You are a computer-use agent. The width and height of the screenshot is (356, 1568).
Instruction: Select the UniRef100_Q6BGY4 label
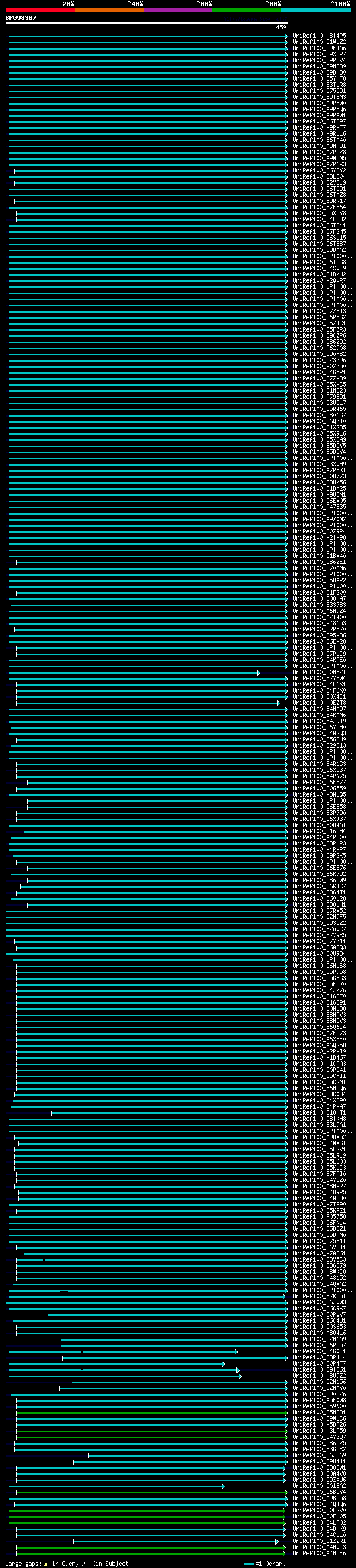coord(319,1492)
